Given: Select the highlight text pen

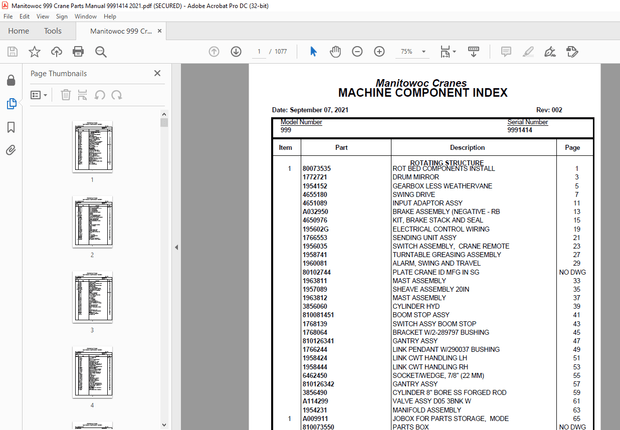Looking at the screenshot, I should 528,51.
